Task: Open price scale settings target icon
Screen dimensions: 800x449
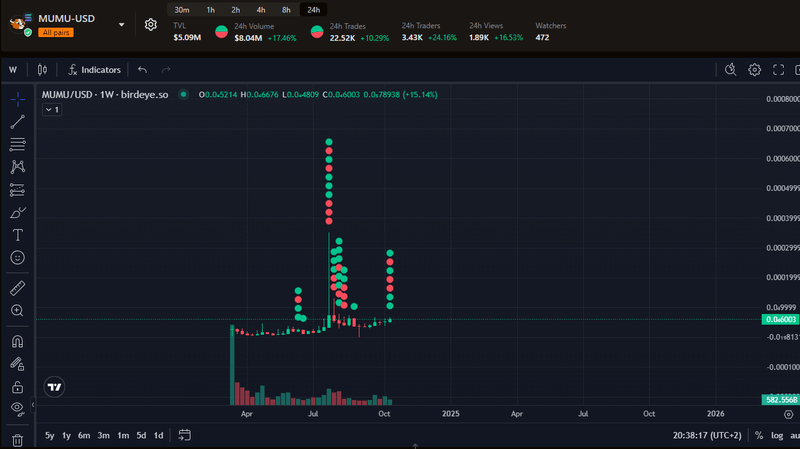Action: click(789, 414)
